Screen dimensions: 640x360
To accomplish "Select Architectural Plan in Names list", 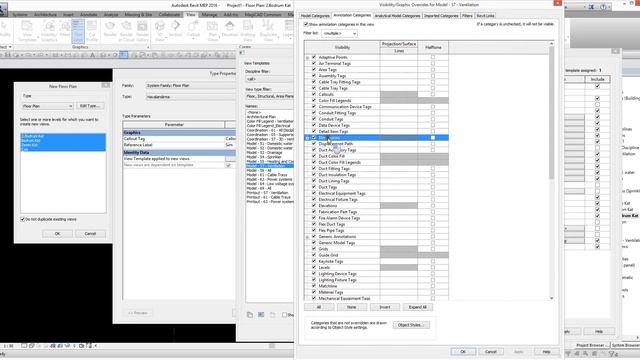I will (x=269, y=117).
